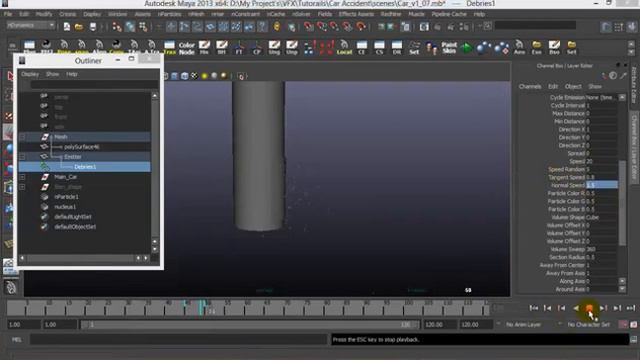Open the nDynamics menu set dropdown

coord(31,26)
